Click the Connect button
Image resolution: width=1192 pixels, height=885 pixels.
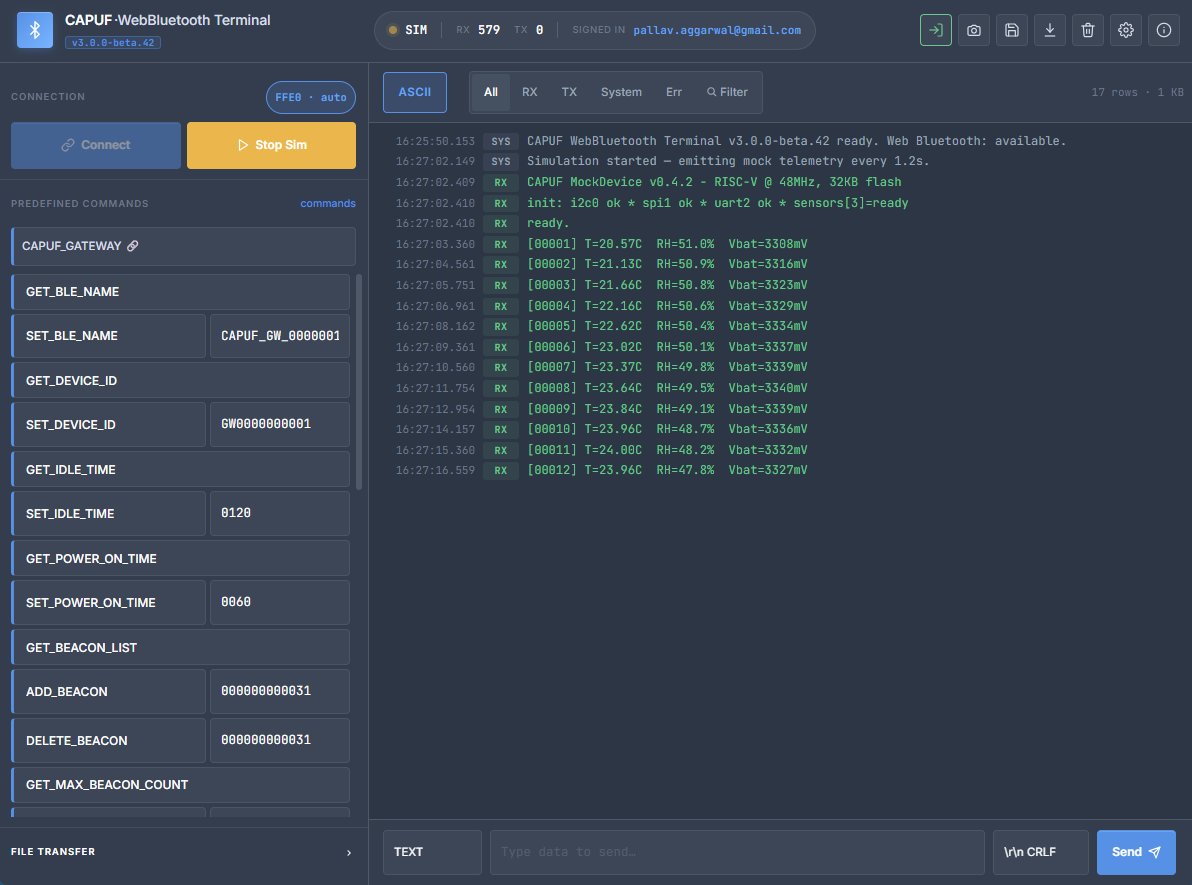coord(96,145)
